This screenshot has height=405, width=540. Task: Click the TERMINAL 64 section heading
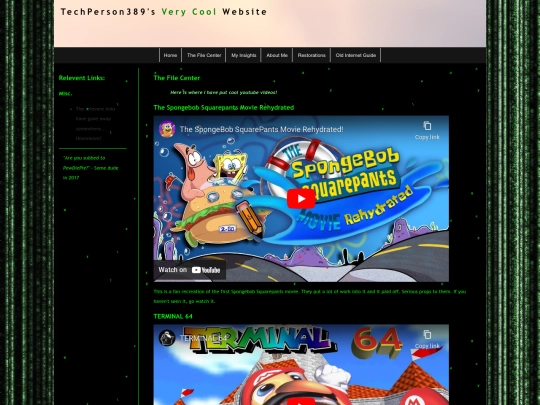[x=173, y=316]
